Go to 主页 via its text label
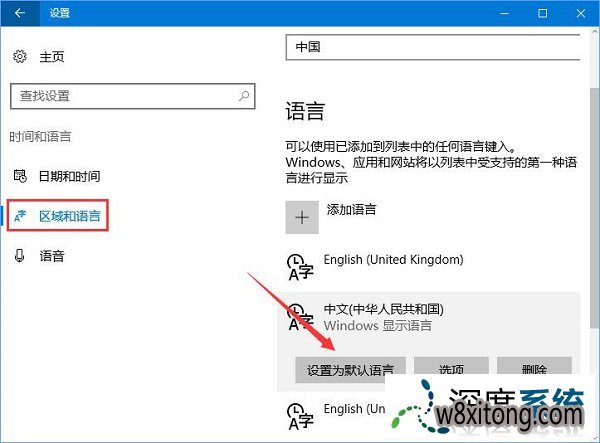Image resolution: width=600 pixels, height=443 pixels. coord(52,58)
